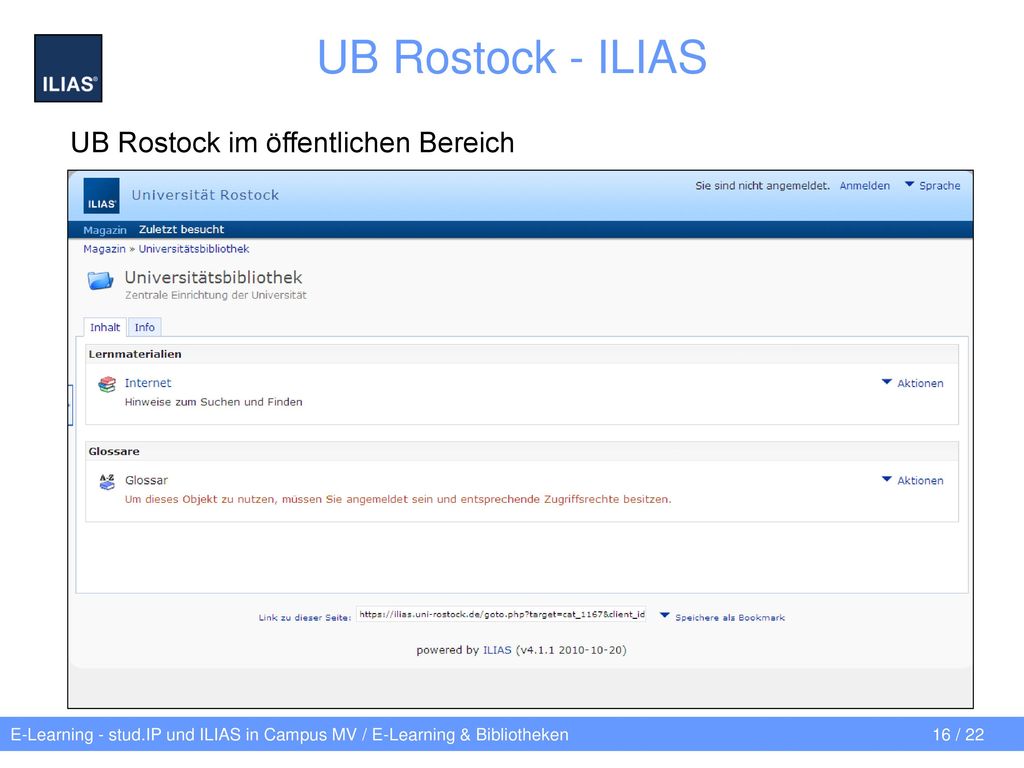Open the Speichere als Bookmark dropdown

point(722,617)
